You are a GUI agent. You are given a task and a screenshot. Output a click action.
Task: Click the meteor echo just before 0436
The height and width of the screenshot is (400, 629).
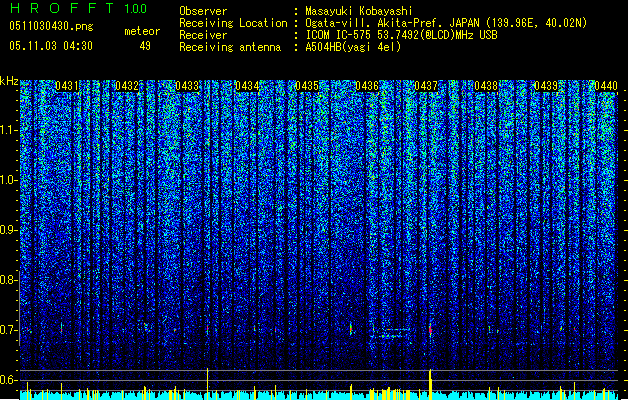click(x=351, y=329)
